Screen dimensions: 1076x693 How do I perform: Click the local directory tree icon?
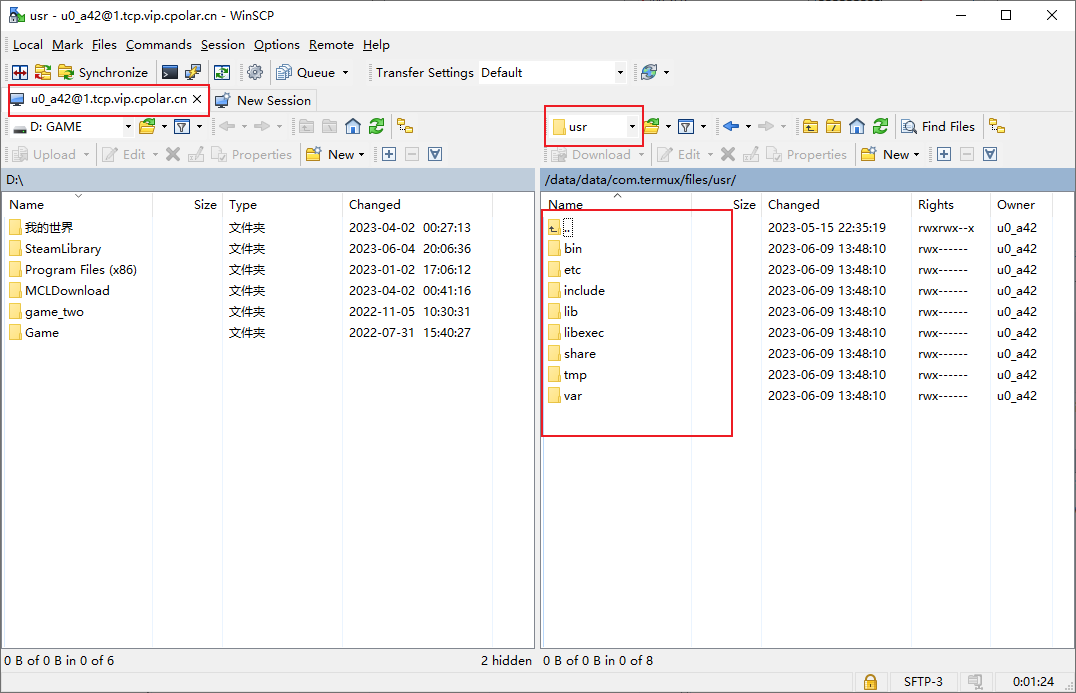405,126
